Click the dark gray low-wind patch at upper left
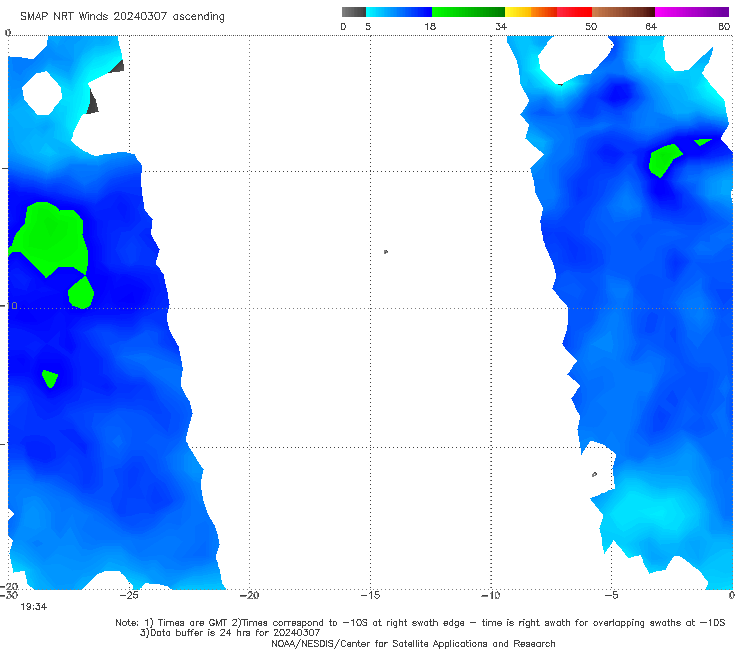 coord(92,102)
